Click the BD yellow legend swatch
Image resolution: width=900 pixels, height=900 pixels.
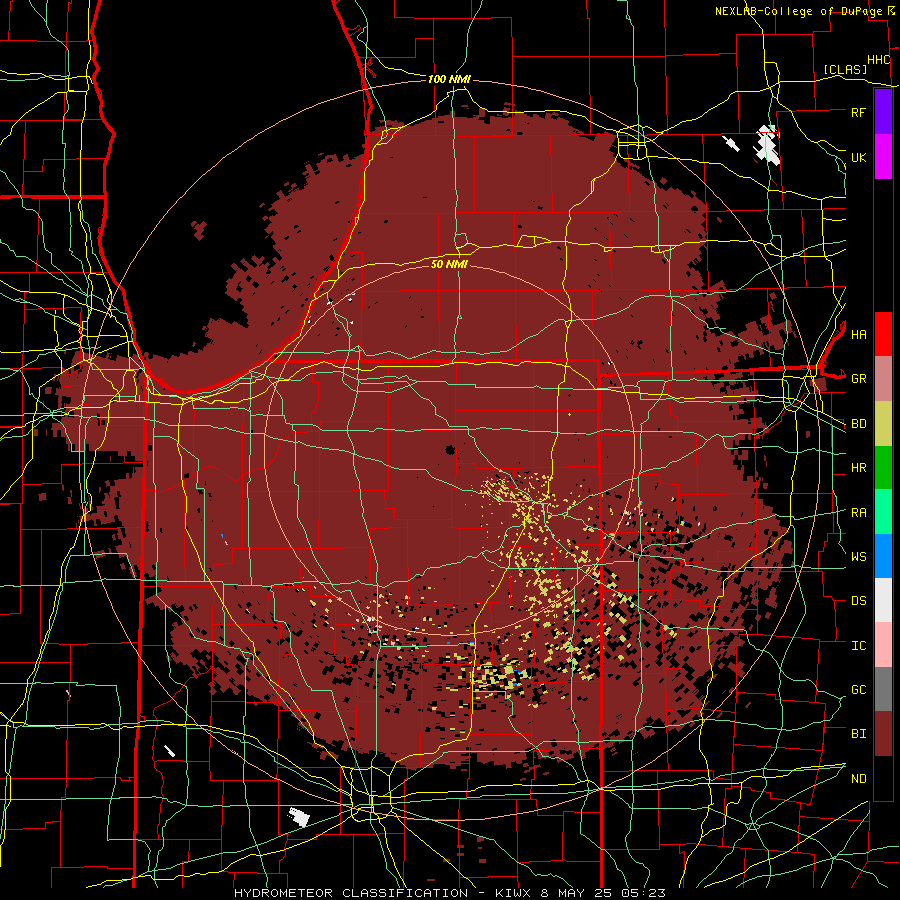coord(883,424)
